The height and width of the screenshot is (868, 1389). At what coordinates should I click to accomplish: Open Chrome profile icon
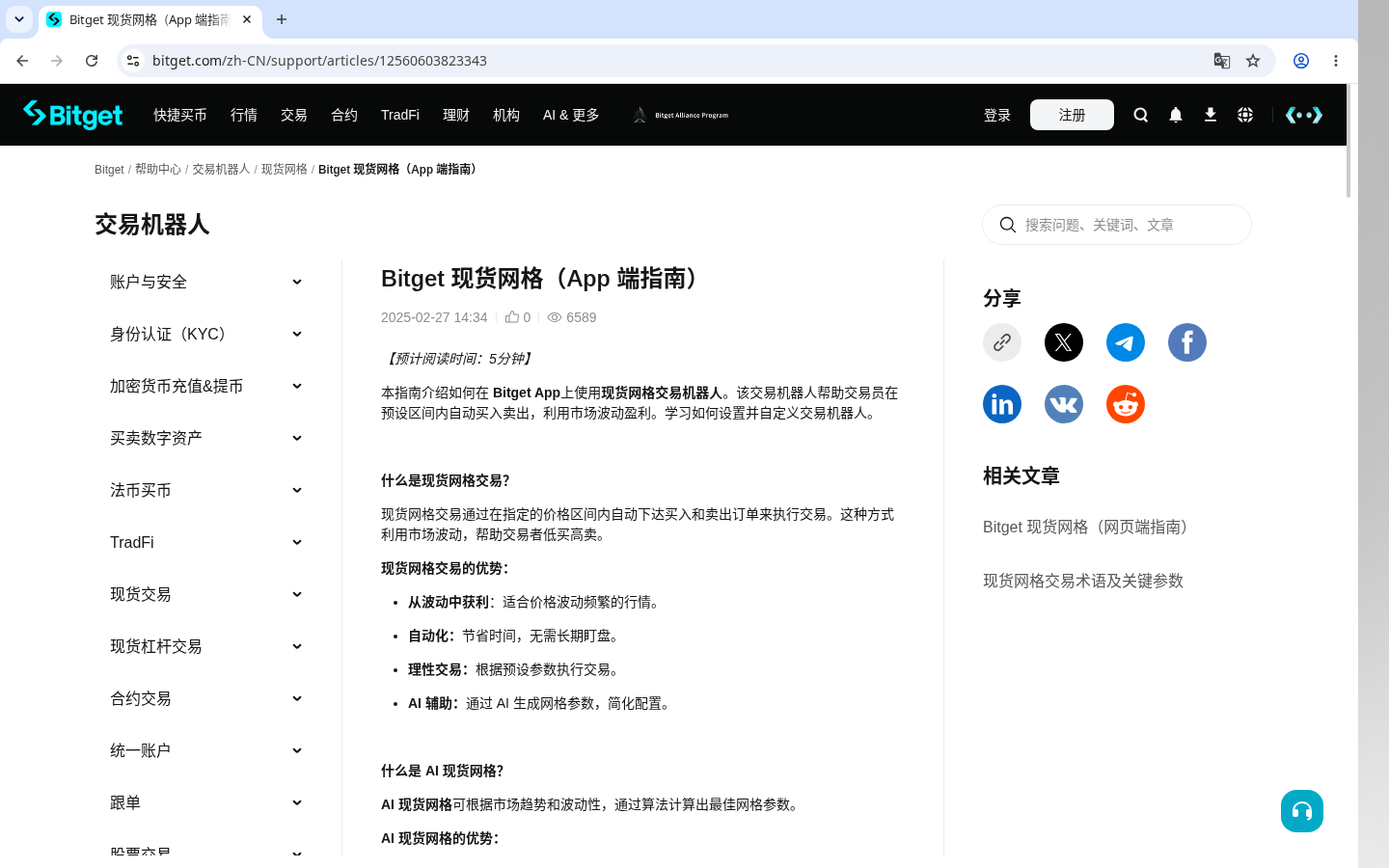tap(1301, 61)
